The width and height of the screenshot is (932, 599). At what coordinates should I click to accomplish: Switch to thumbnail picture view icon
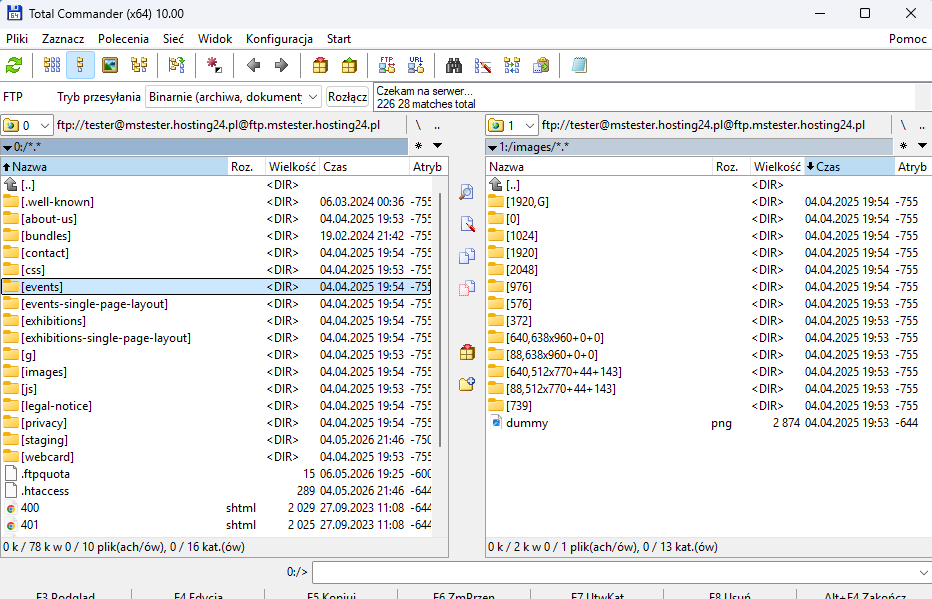(110, 65)
